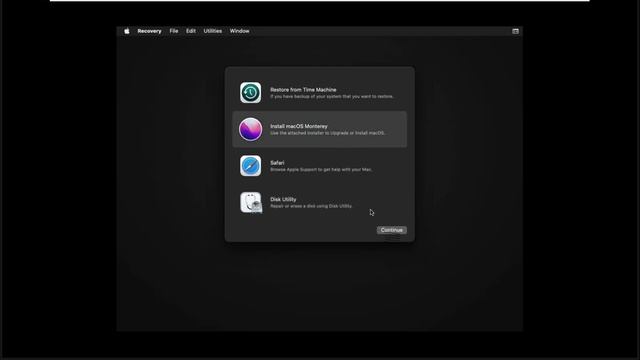Select Restore from Time Machine title
The width and height of the screenshot is (640, 360).
(303, 89)
